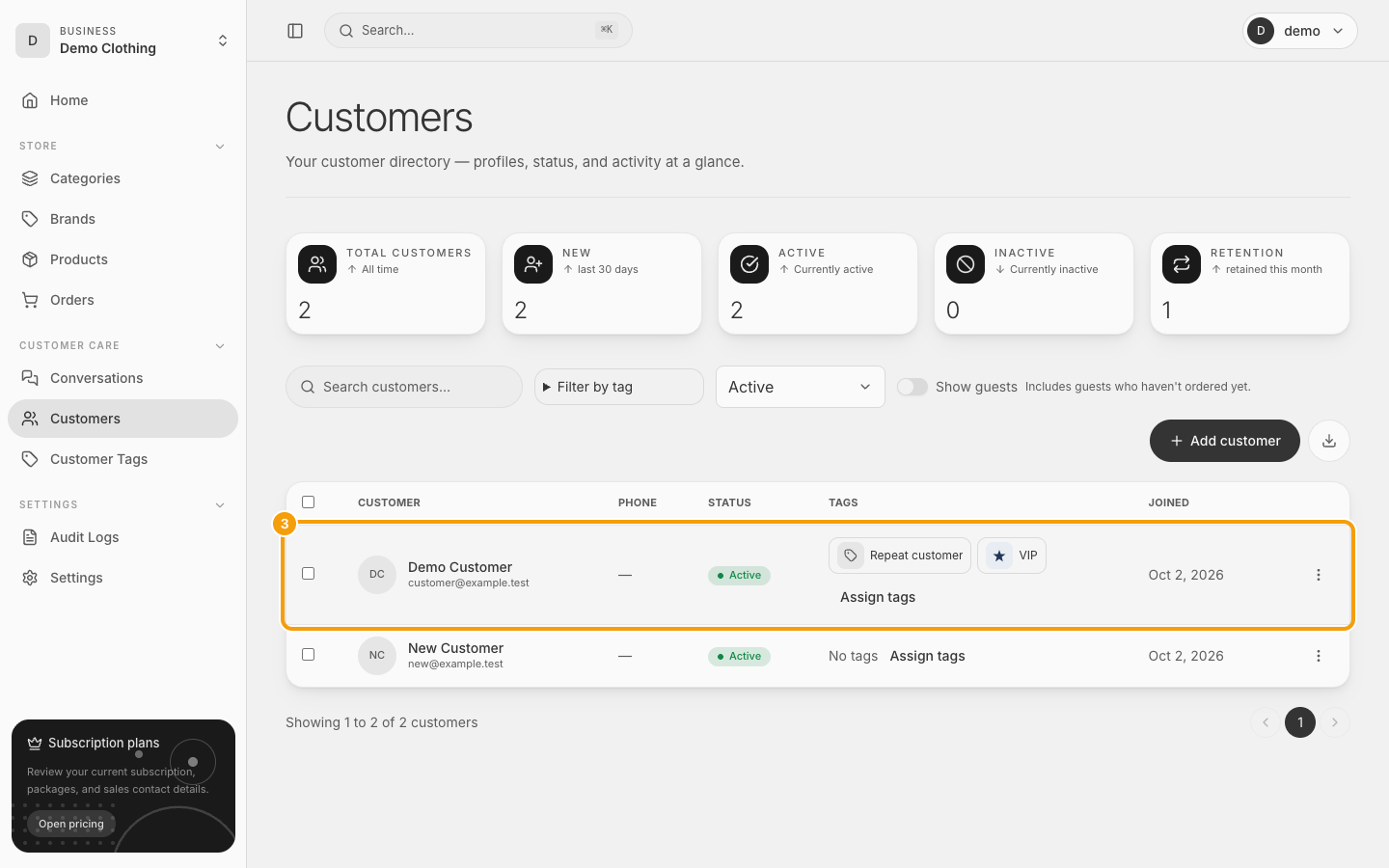Click the New customers card icon
Screen dimensions: 1389x868
(x=533, y=264)
